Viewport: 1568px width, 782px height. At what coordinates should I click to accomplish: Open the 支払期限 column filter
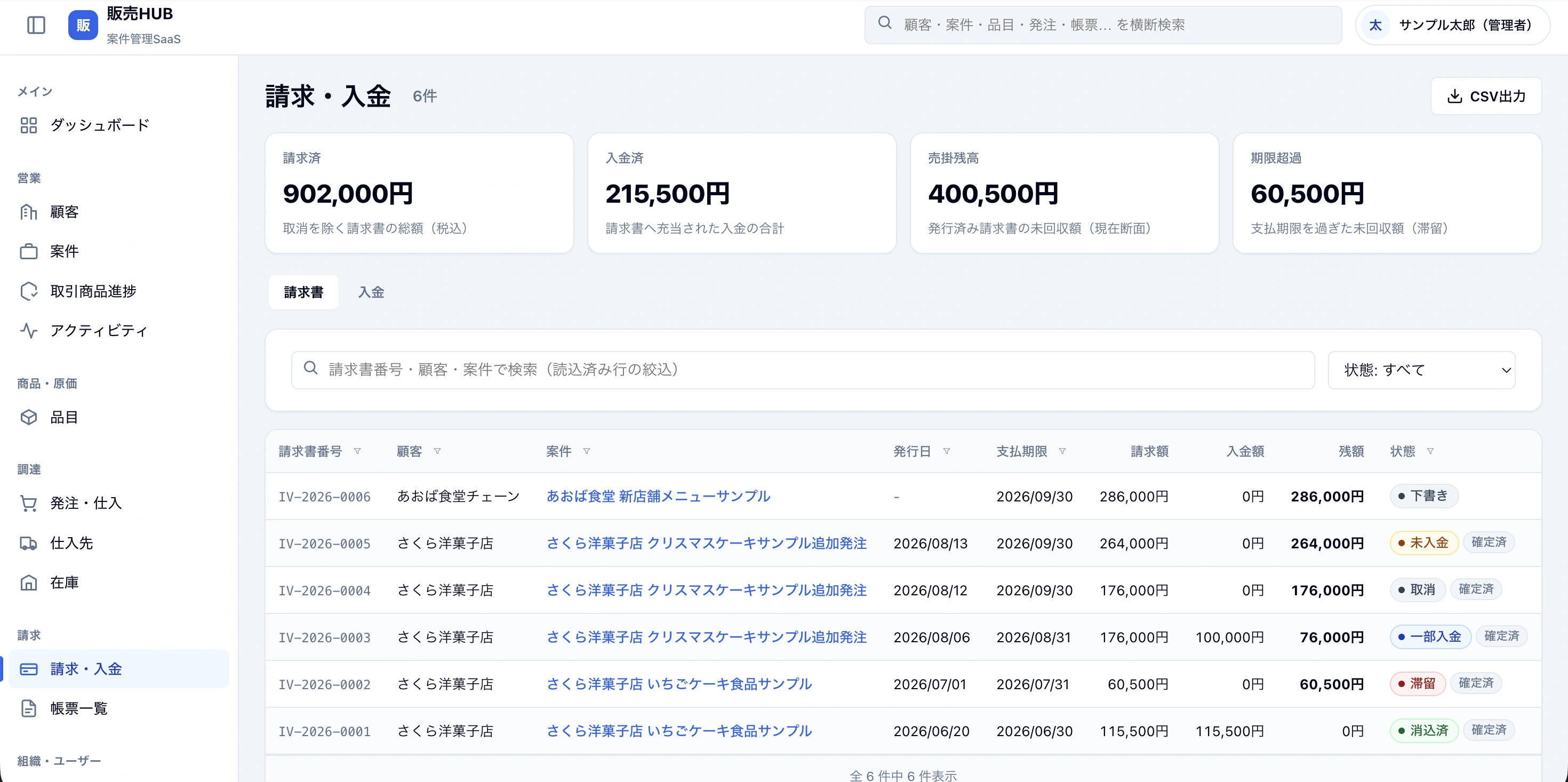pos(1062,451)
